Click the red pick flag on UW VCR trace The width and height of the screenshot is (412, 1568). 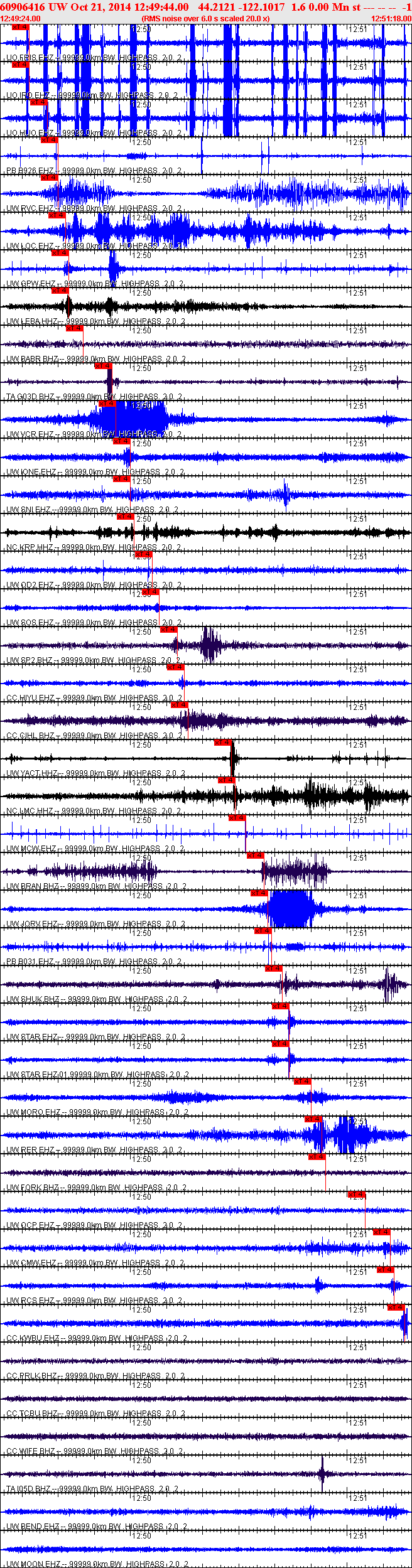click(107, 404)
